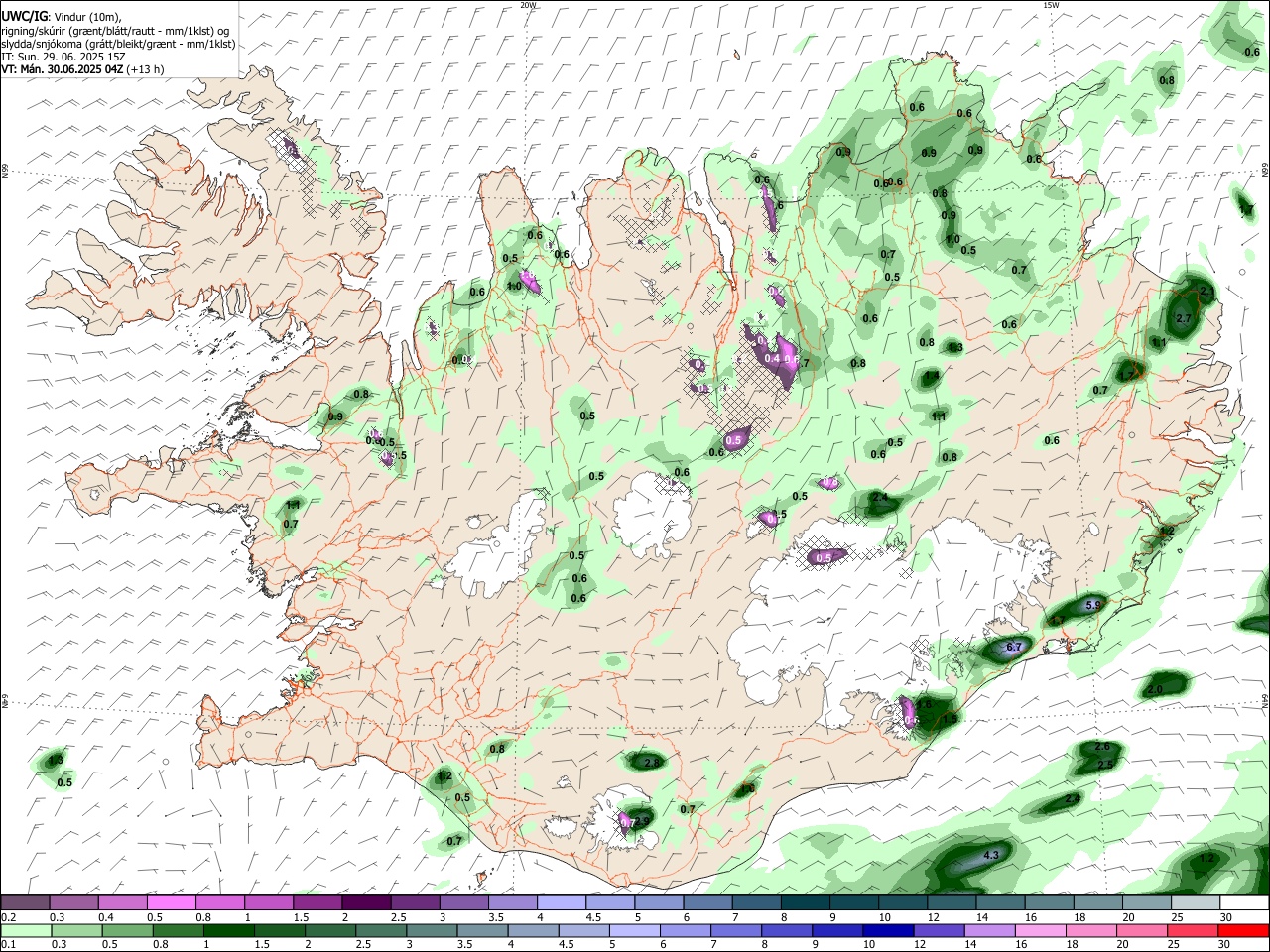Click the bright pink 0.5 sleet legend swatch
1270x952 pixels.
172,903
